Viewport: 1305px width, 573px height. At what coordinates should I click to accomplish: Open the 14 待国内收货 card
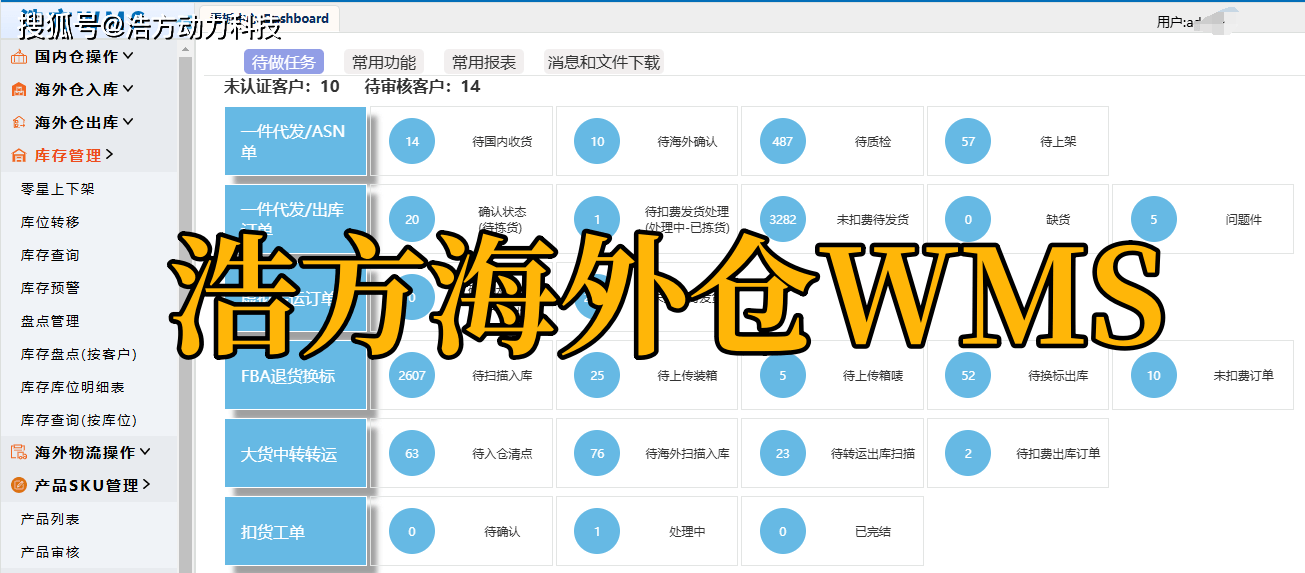tap(461, 141)
